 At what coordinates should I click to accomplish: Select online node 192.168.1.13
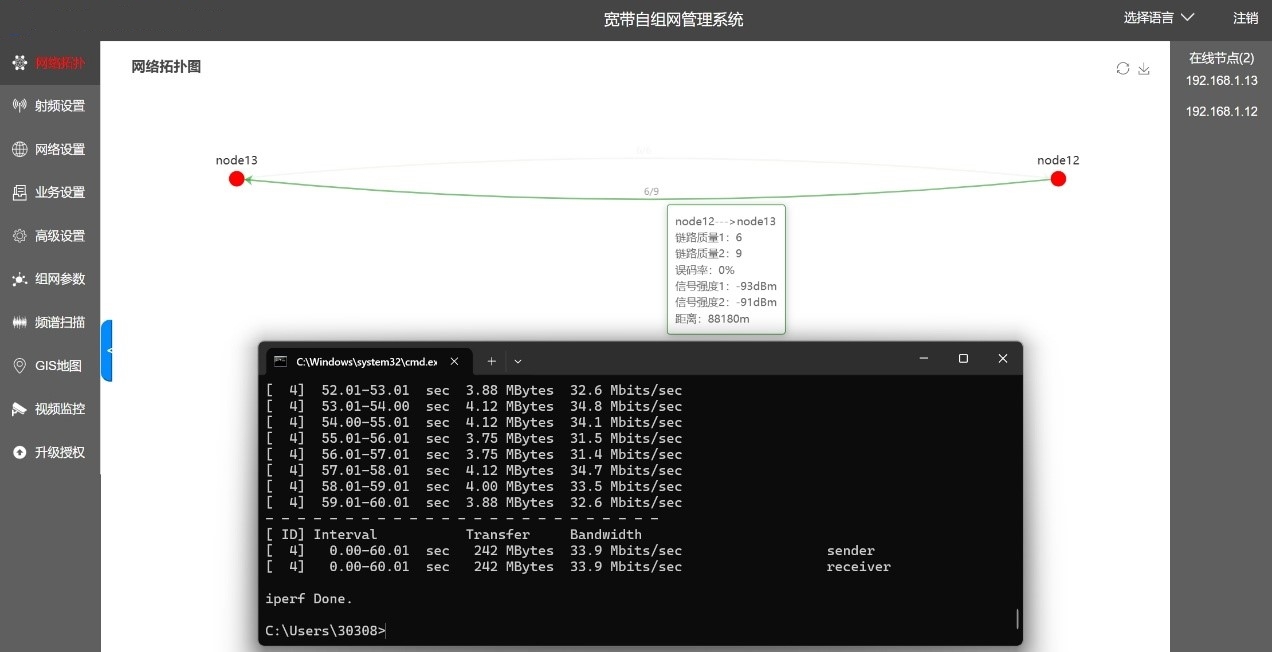tap(1222, 80)
